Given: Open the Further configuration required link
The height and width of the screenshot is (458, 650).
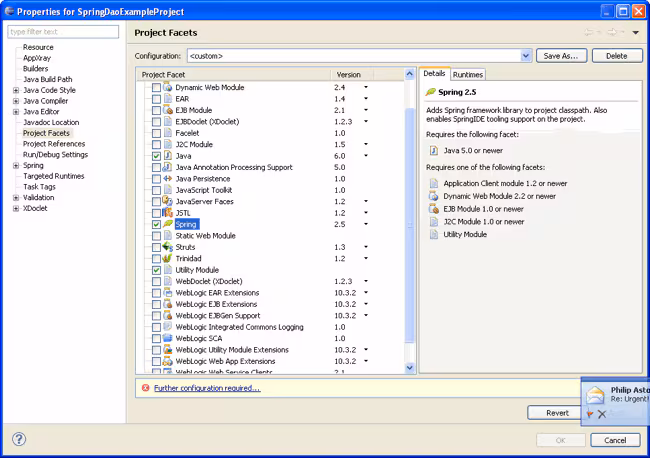Looking at the screenshot, I should coord(207,388).
